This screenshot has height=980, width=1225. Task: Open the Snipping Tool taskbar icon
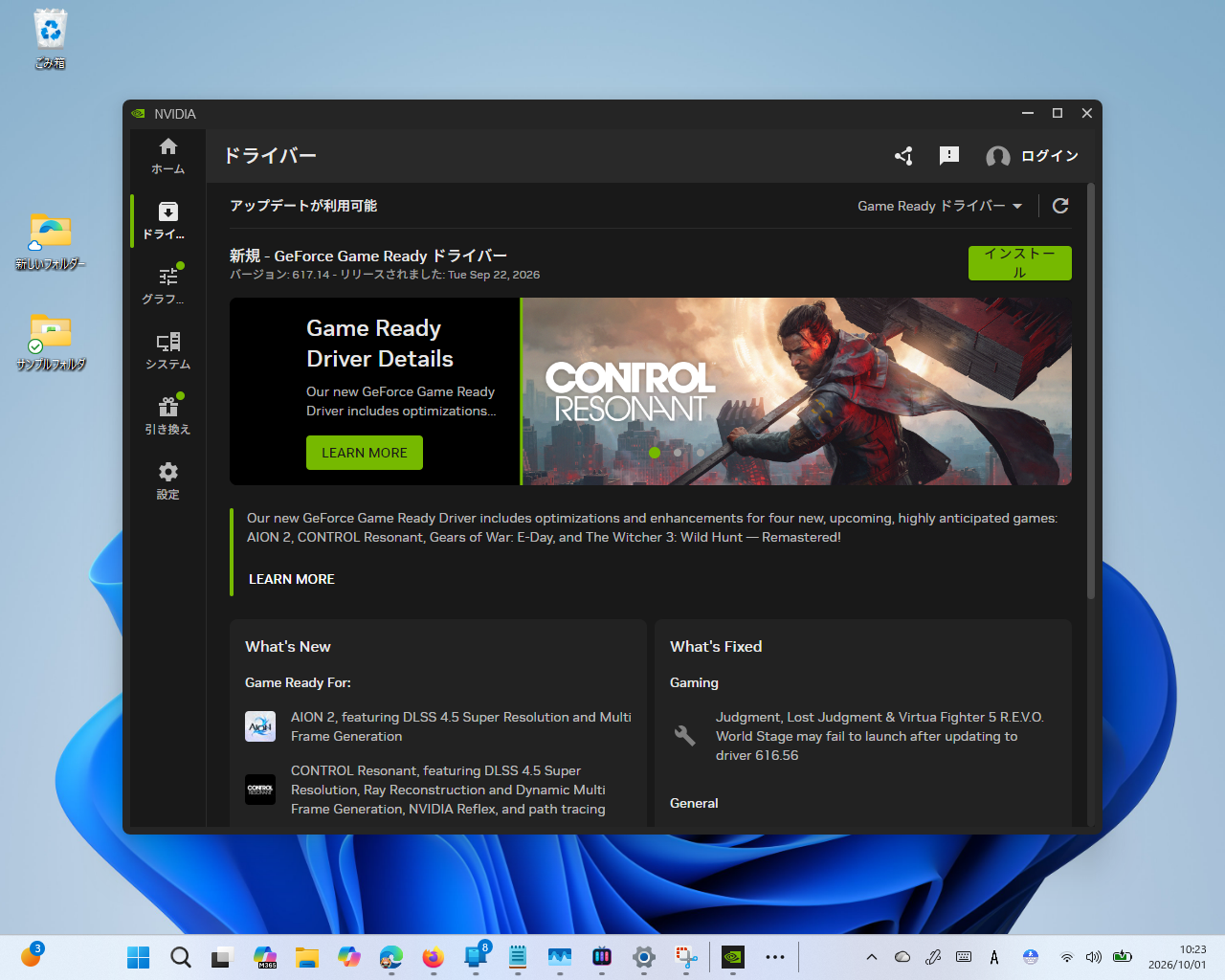tap(686, 957)
